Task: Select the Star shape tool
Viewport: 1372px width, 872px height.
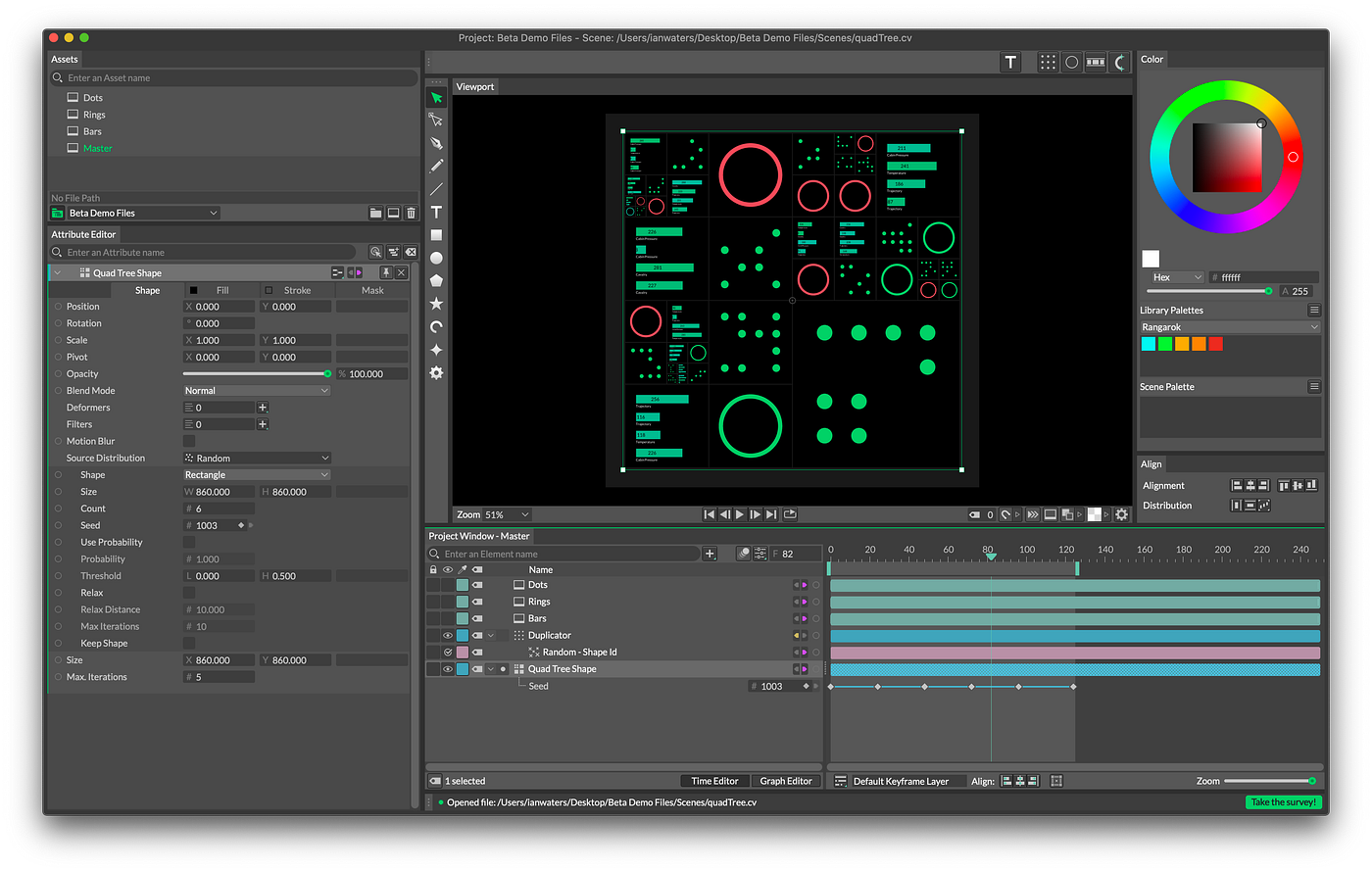Action: point(436,304)
